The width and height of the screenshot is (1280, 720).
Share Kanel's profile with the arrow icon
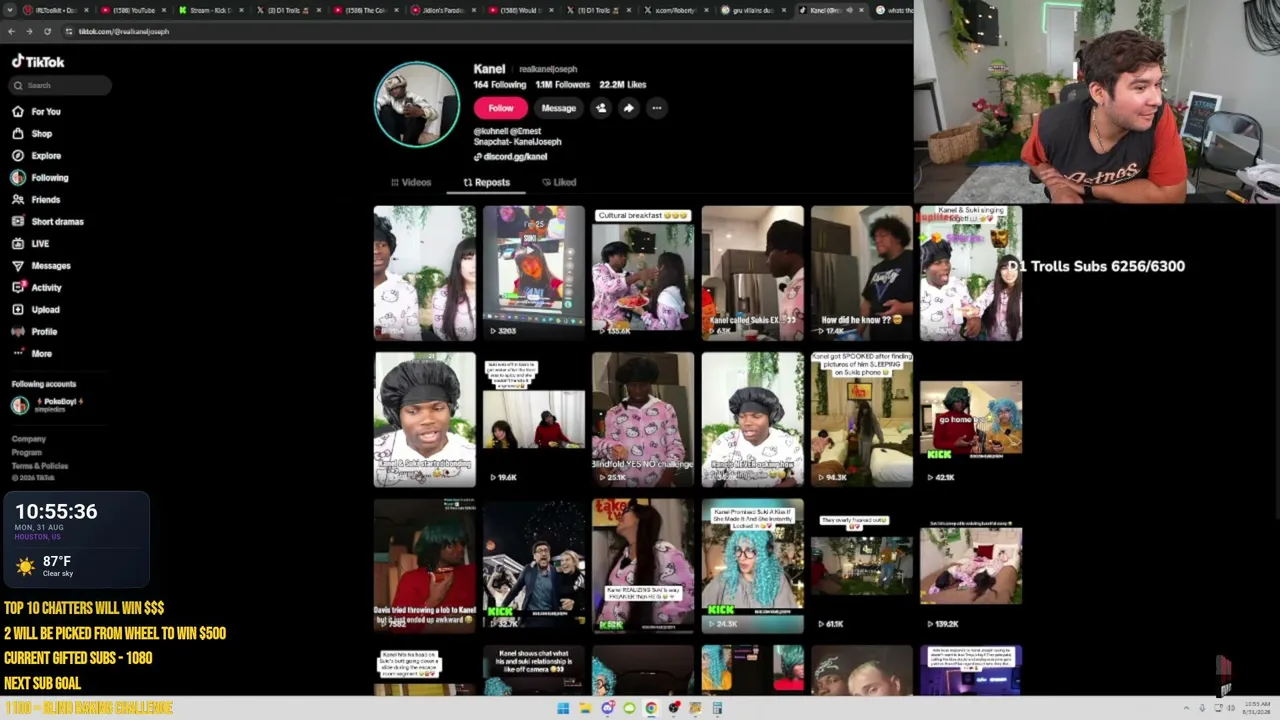[x=628, y=108]
